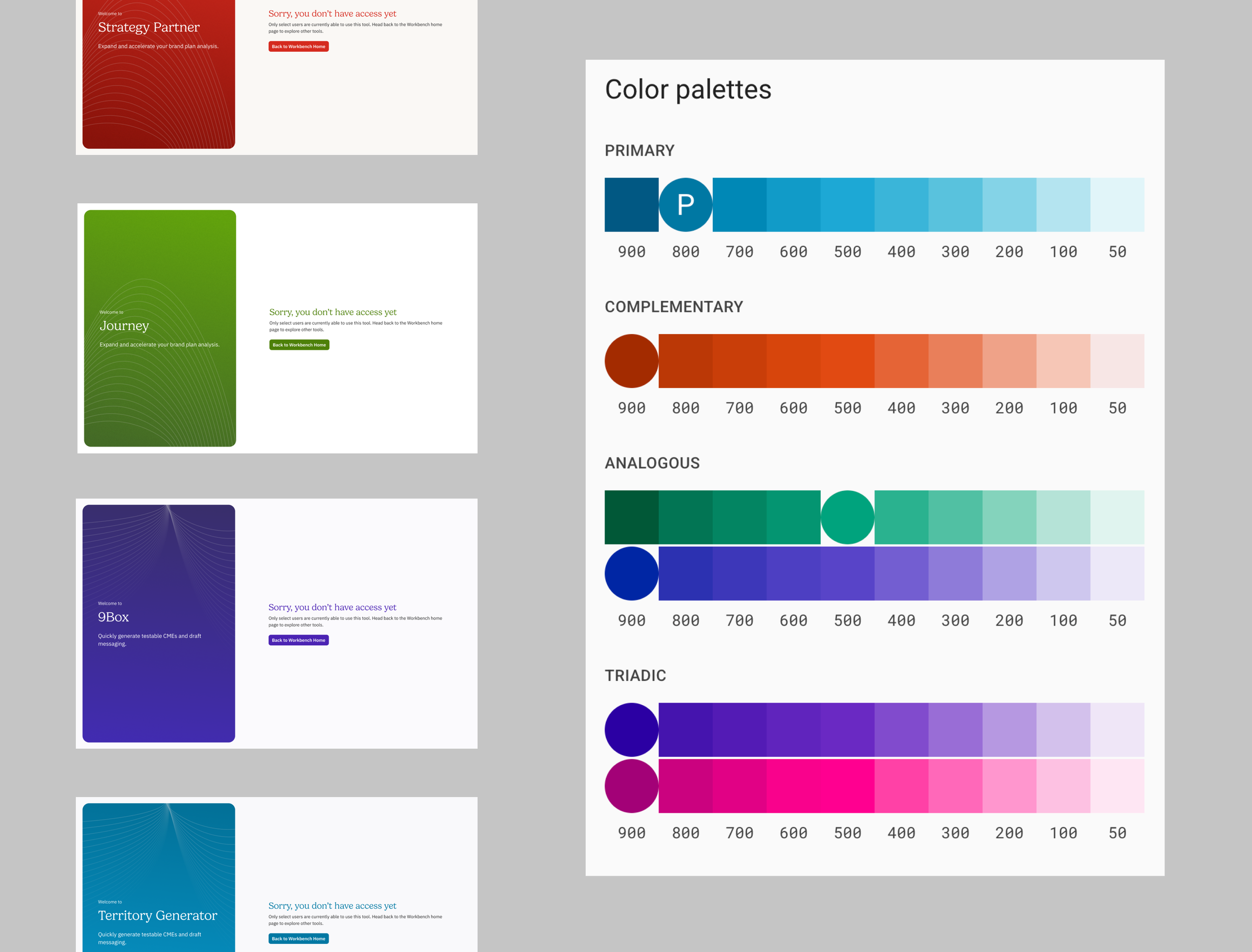Click red Back to Workbench Home button

(x=298, y=47)
